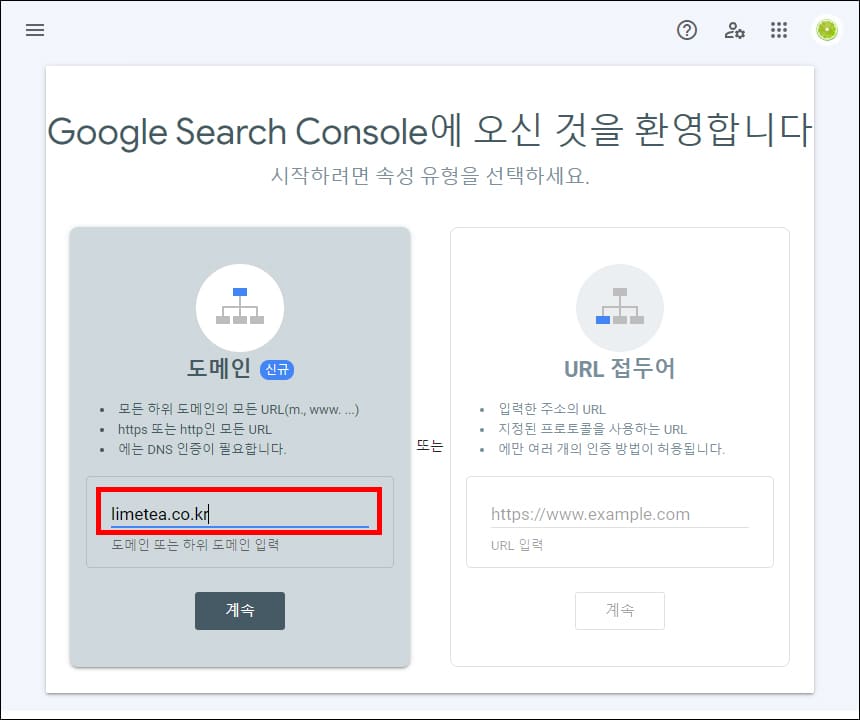Open the Google apps grid launcher

point(779,31)
